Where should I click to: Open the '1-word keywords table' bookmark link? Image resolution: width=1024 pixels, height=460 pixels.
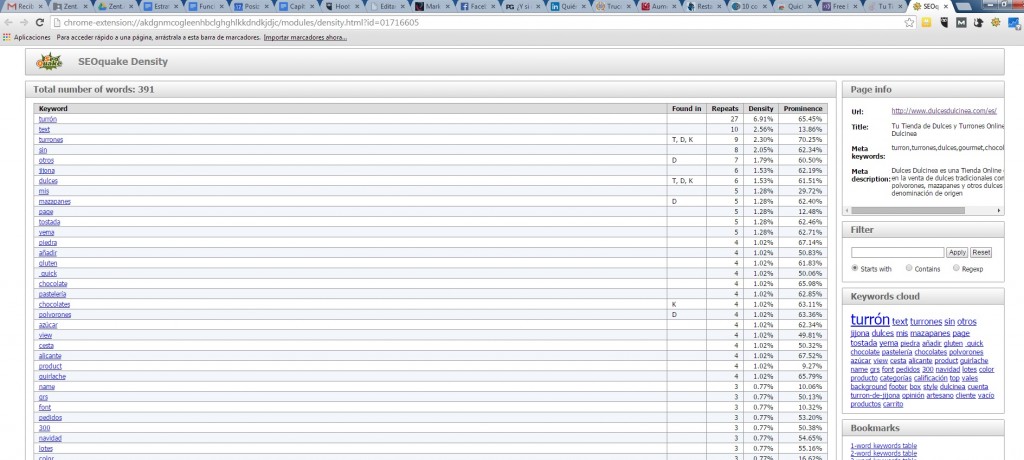tap(884, 446)
